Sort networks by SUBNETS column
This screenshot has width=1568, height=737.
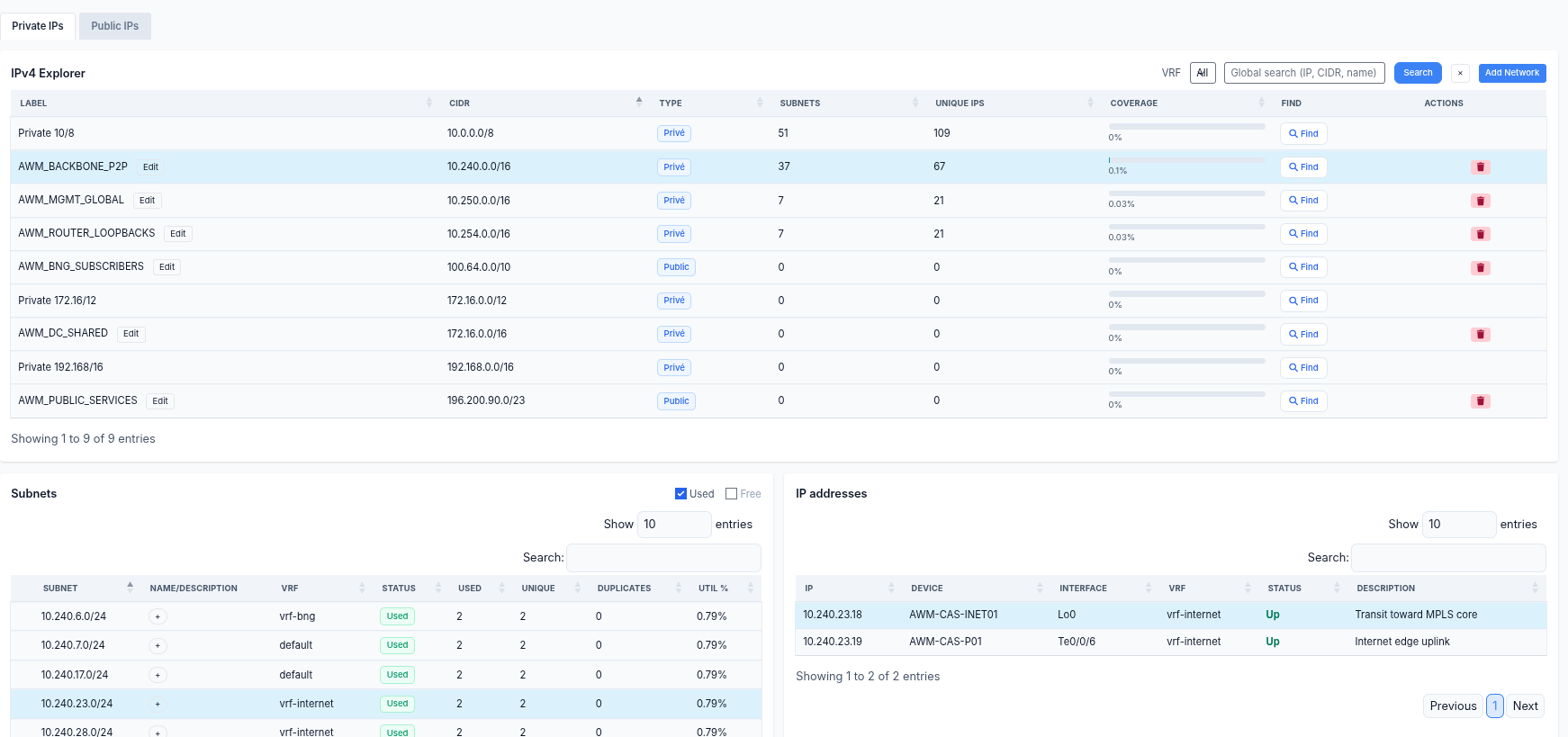(848, 103)
